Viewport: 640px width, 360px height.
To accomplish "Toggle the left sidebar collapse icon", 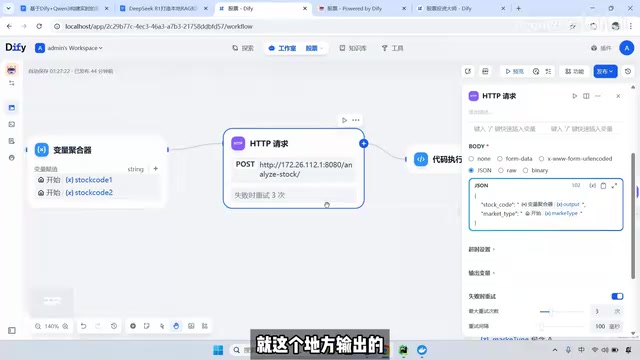I will [12, 330].
